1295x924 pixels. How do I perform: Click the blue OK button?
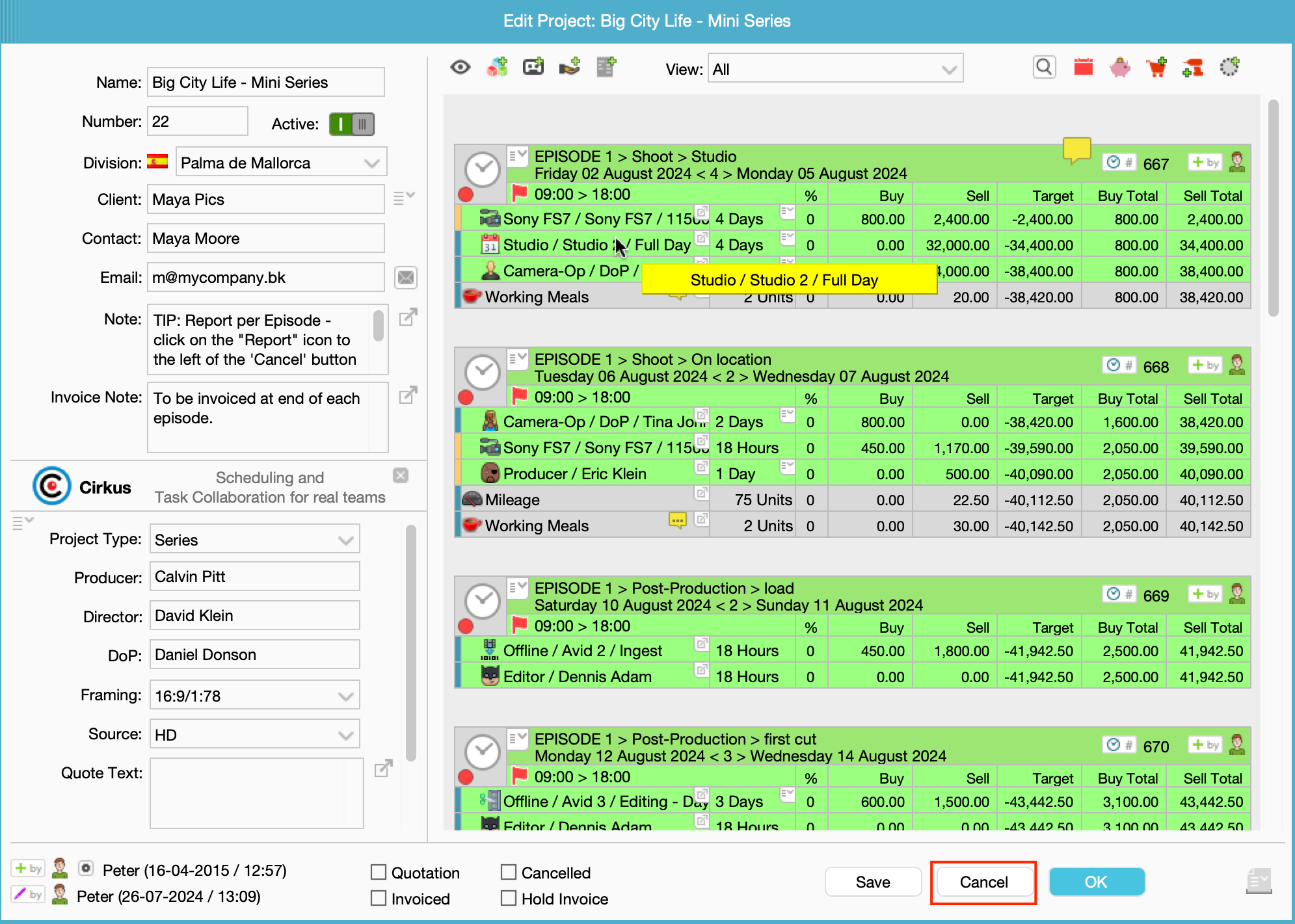(1096, 882)
